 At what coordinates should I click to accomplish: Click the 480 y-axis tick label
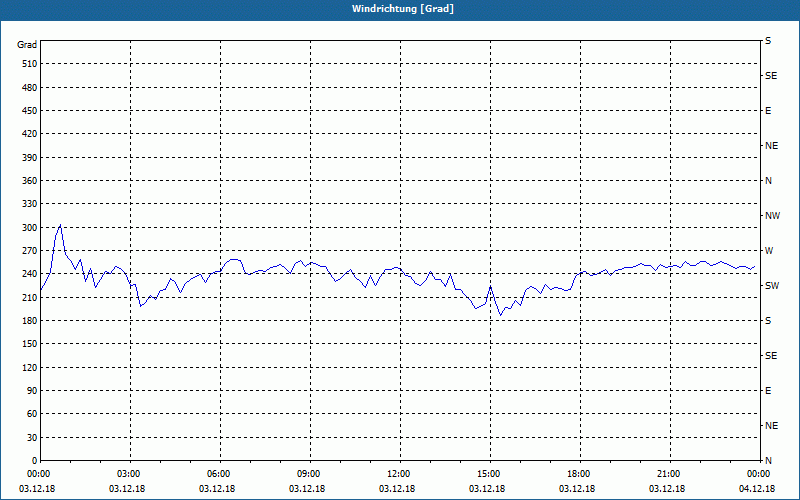tap(30, 87)
